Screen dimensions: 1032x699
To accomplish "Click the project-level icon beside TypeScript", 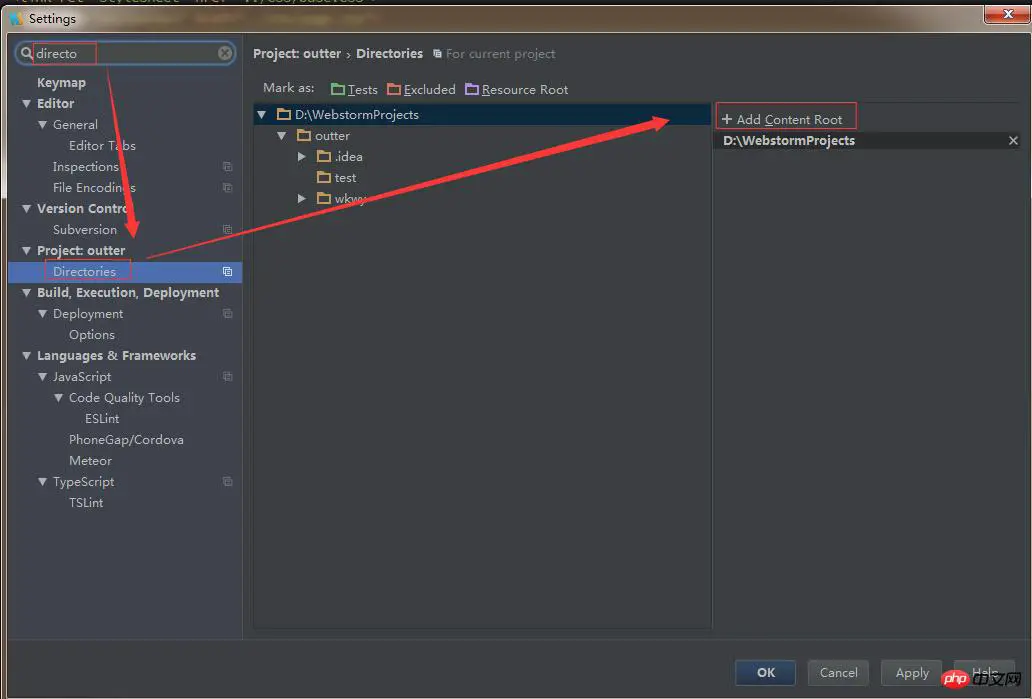I will pyautogui.click(x=227, y=482).
